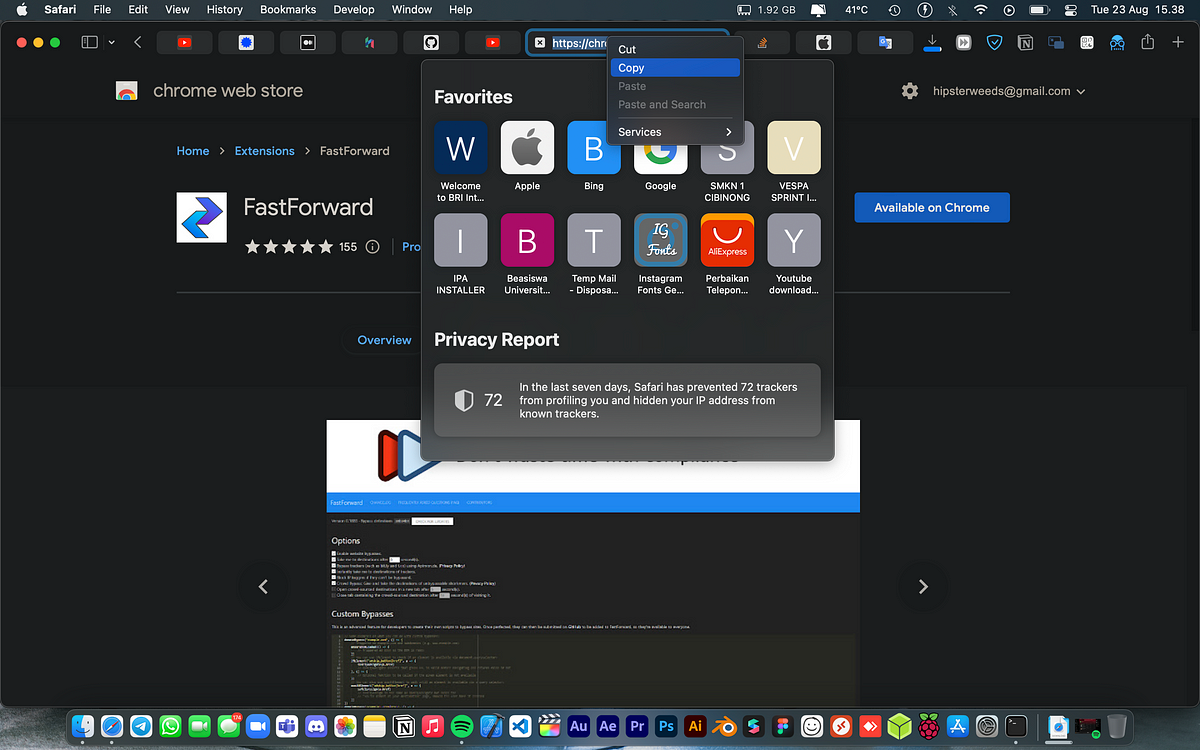Open Chrome Web Store settings gear

tap(909, 91)
